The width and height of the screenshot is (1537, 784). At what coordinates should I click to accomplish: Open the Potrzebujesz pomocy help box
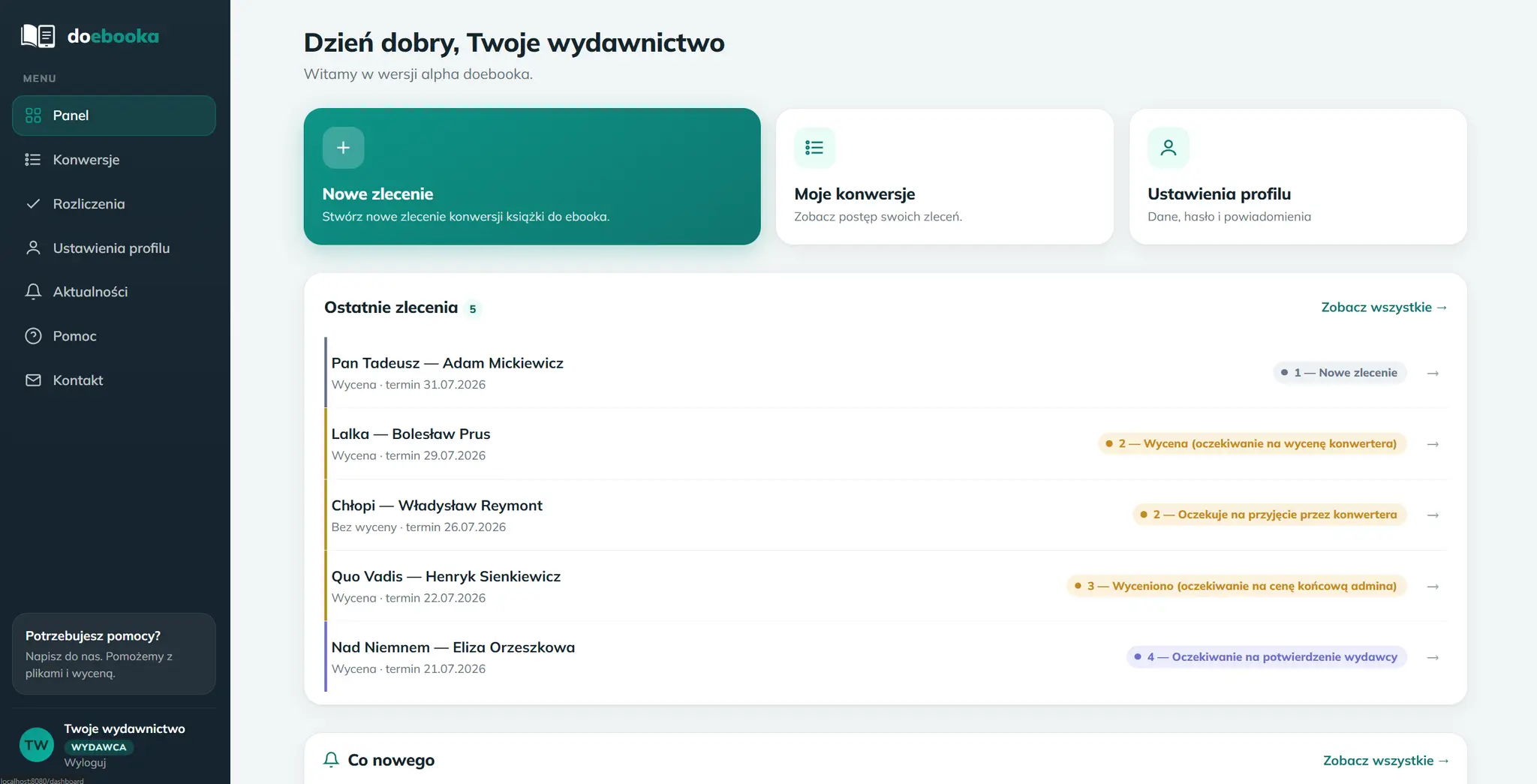coord(114,653)
